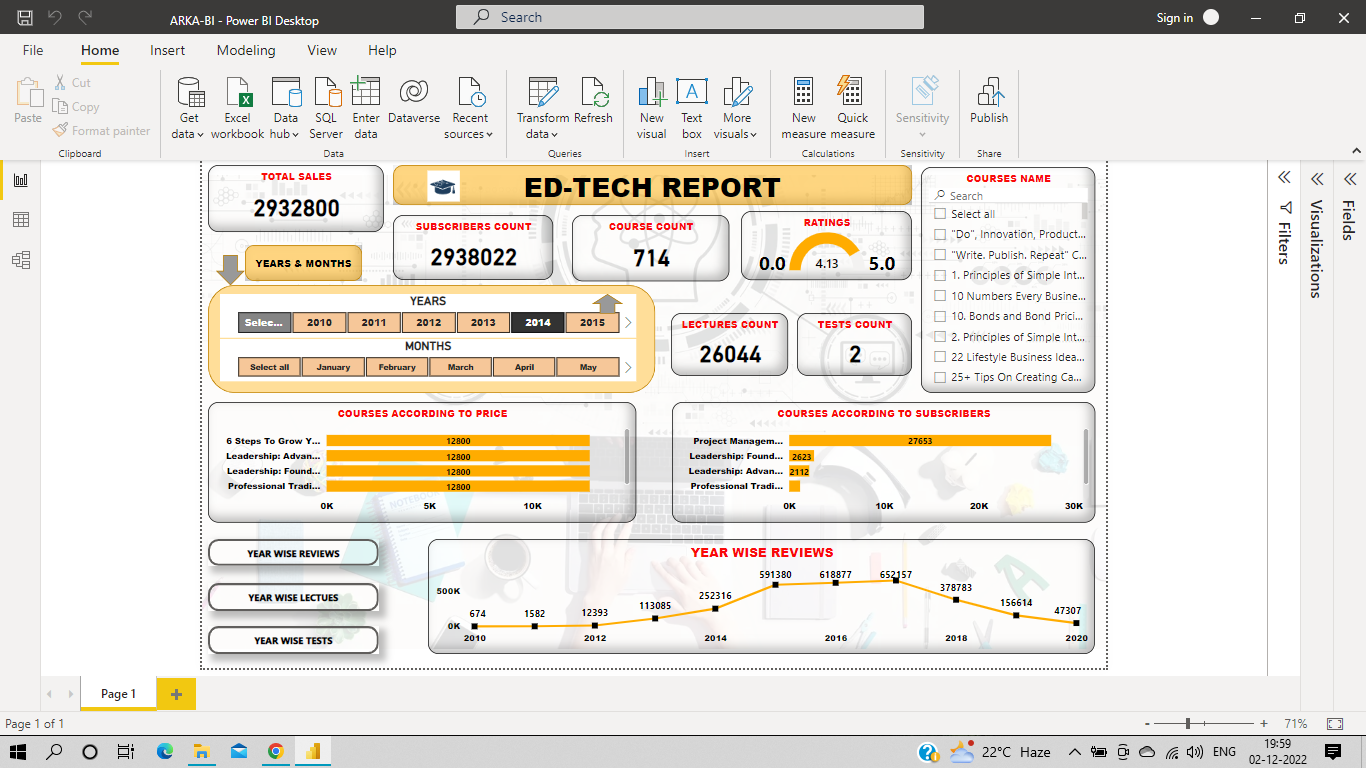Open the Excel workbook data source
Screen dimensions: 1366x768
click(237, 108)
